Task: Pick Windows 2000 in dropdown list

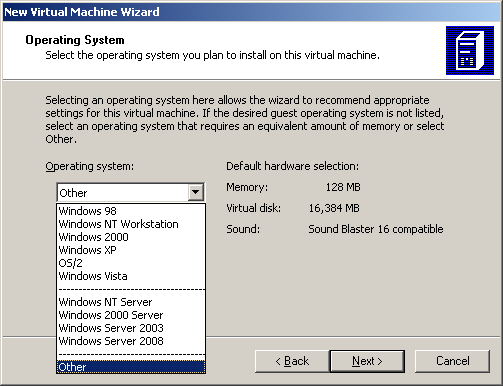Action: click(131, 237)
